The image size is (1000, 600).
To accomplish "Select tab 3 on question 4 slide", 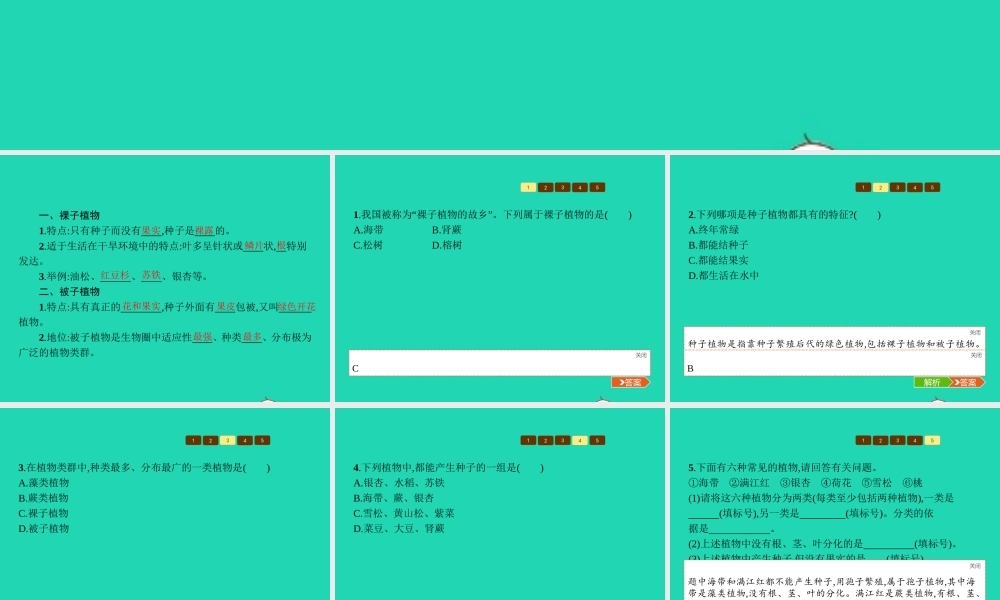I will coord(562,441).
